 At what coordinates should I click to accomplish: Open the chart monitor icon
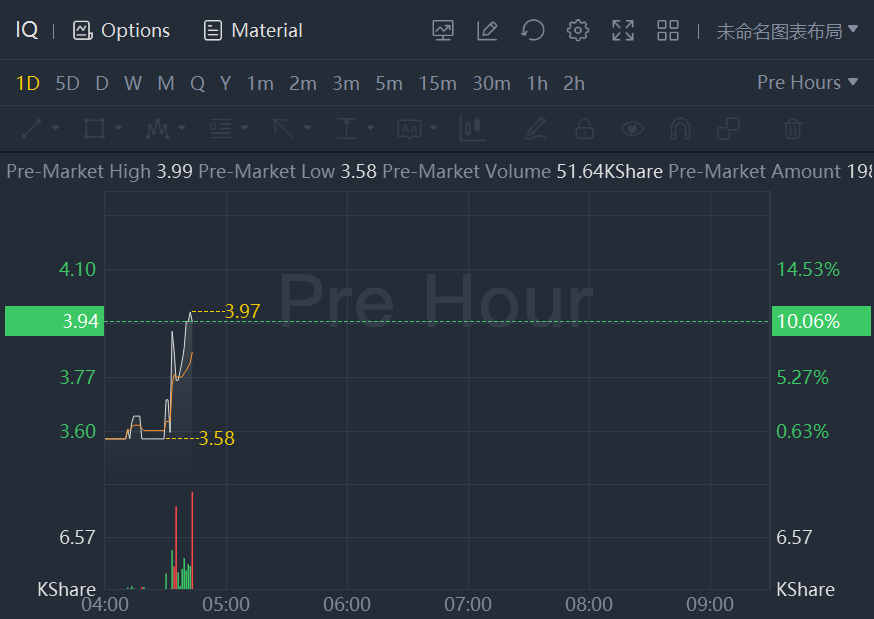443,30
